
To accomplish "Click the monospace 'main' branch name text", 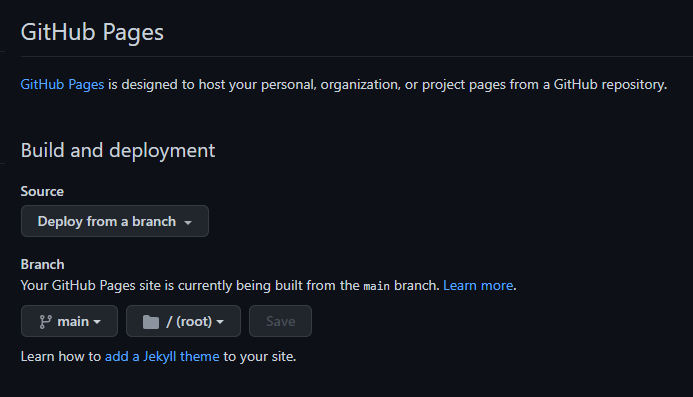I will pyautogui.click(x=377, y=286).
